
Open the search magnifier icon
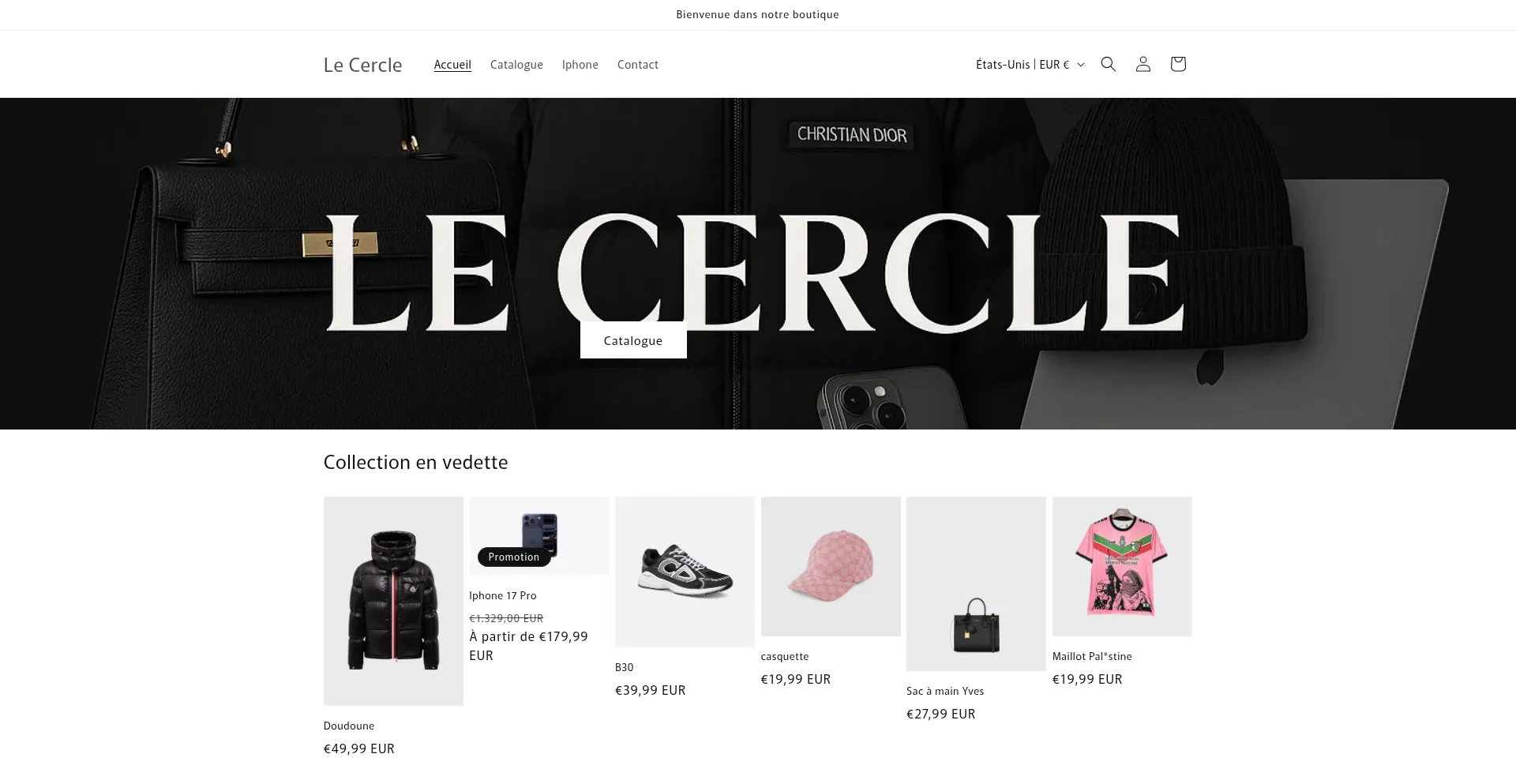[1108, 64]
